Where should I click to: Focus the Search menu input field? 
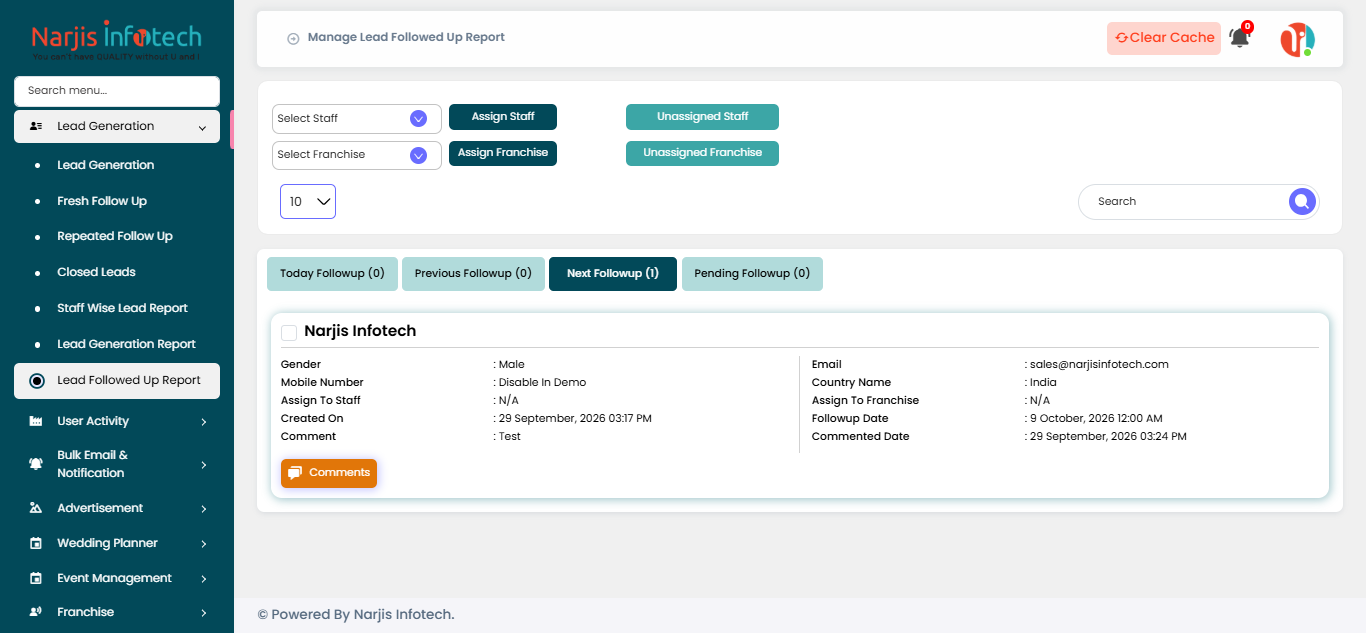click(117, 91)
